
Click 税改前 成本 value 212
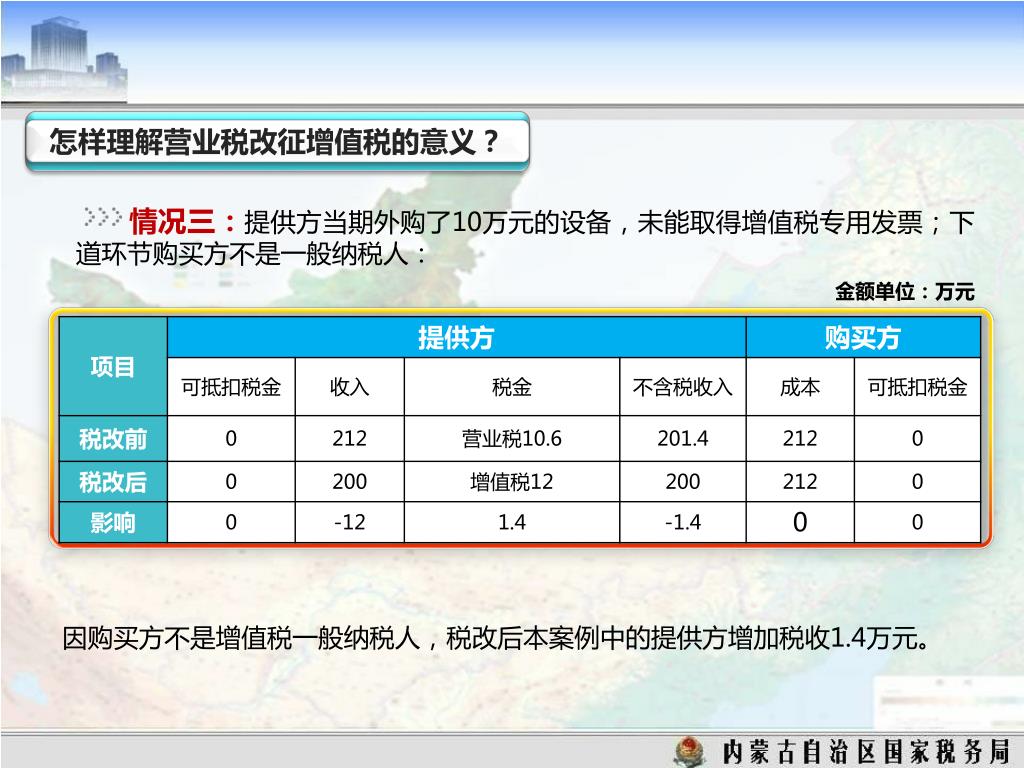coord(800,438)
